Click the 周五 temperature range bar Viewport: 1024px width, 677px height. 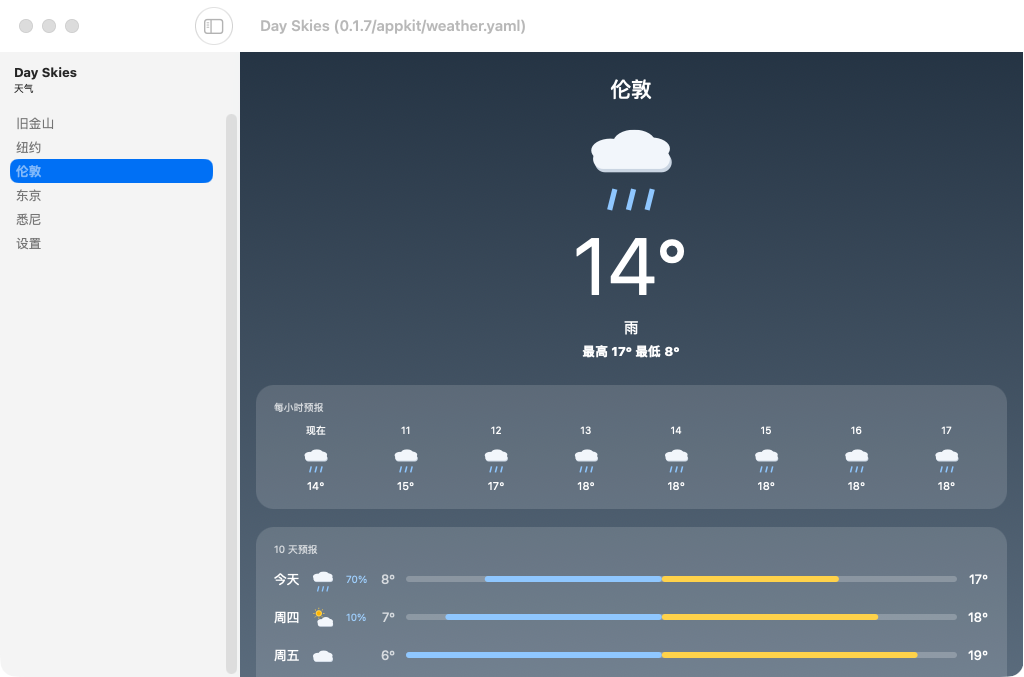681,655
